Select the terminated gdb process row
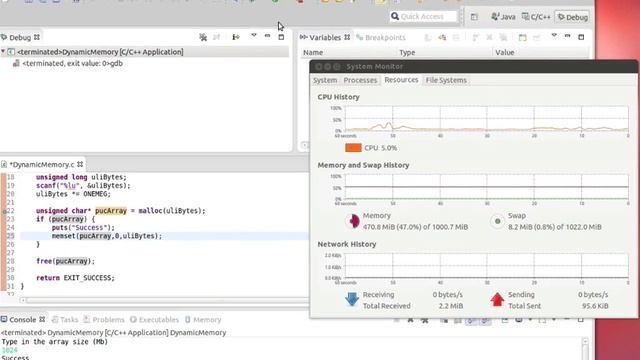This screenshot has width=640, height=360. tap(68, 63)
